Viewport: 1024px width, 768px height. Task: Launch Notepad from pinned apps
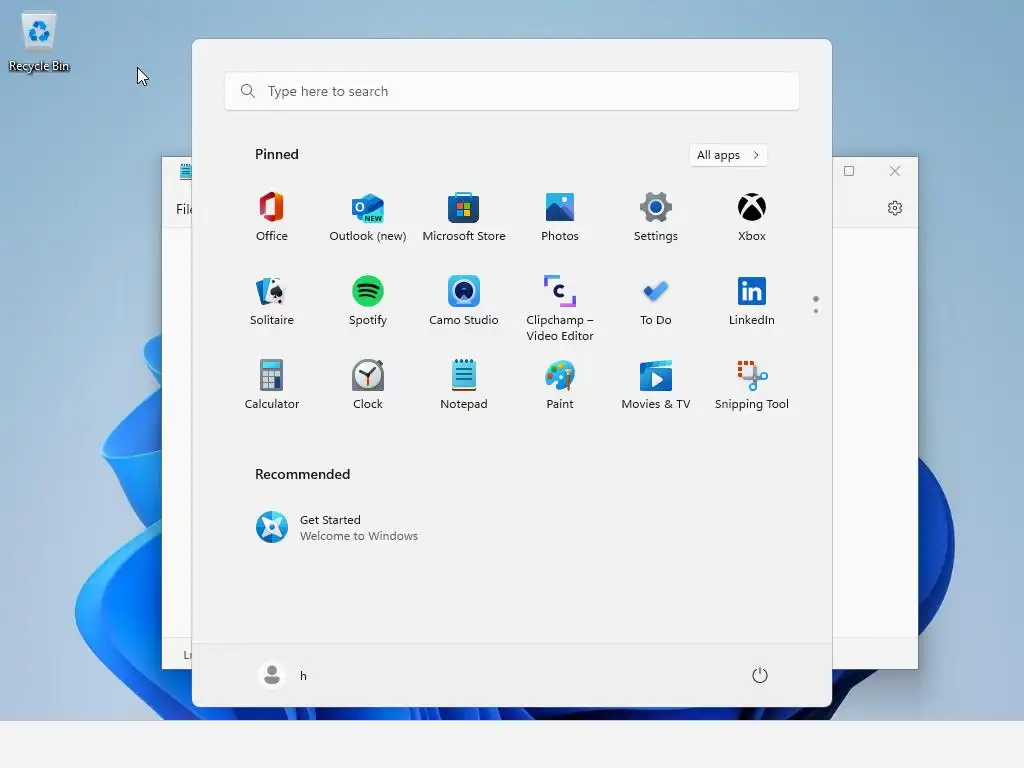(464, 385)
